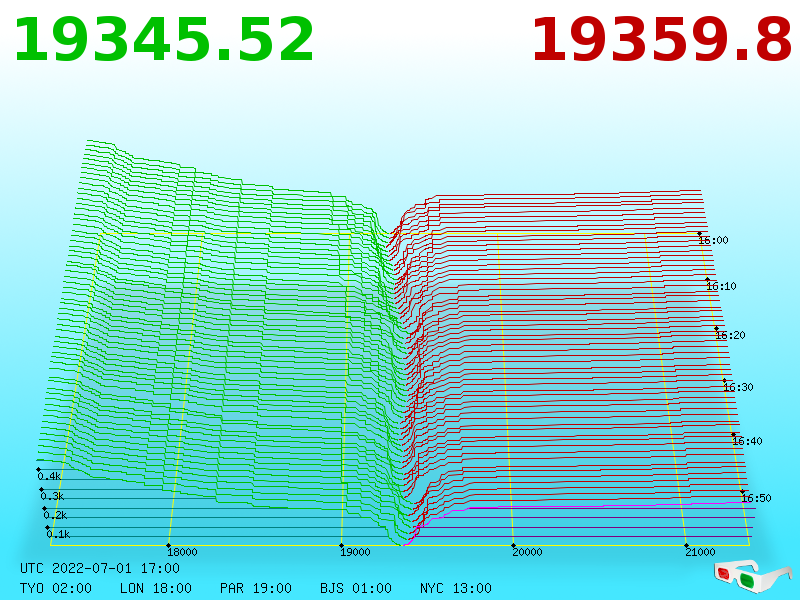Screen dimensions: 800x600
Task: Click the 16:00 time axis label
Action: coord(713,240)
